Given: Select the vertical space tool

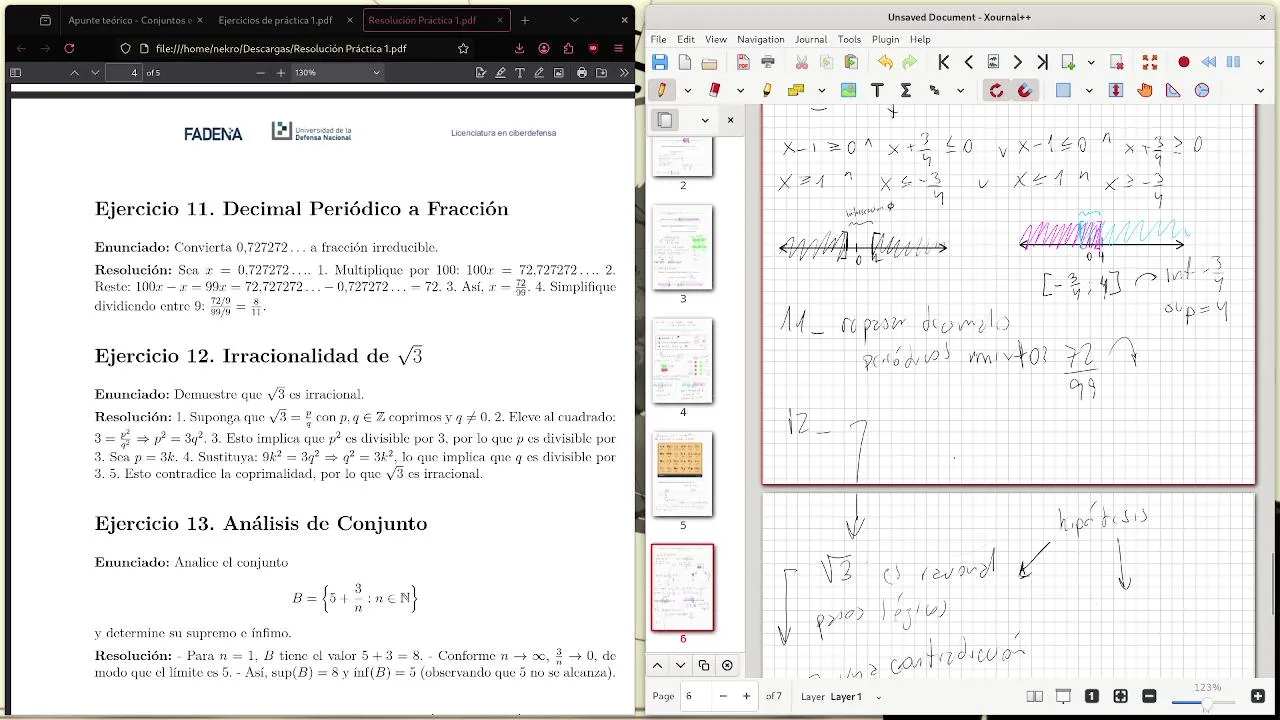Looking at the screenshot, I should pyautogui.click(x=1116, y=90).
